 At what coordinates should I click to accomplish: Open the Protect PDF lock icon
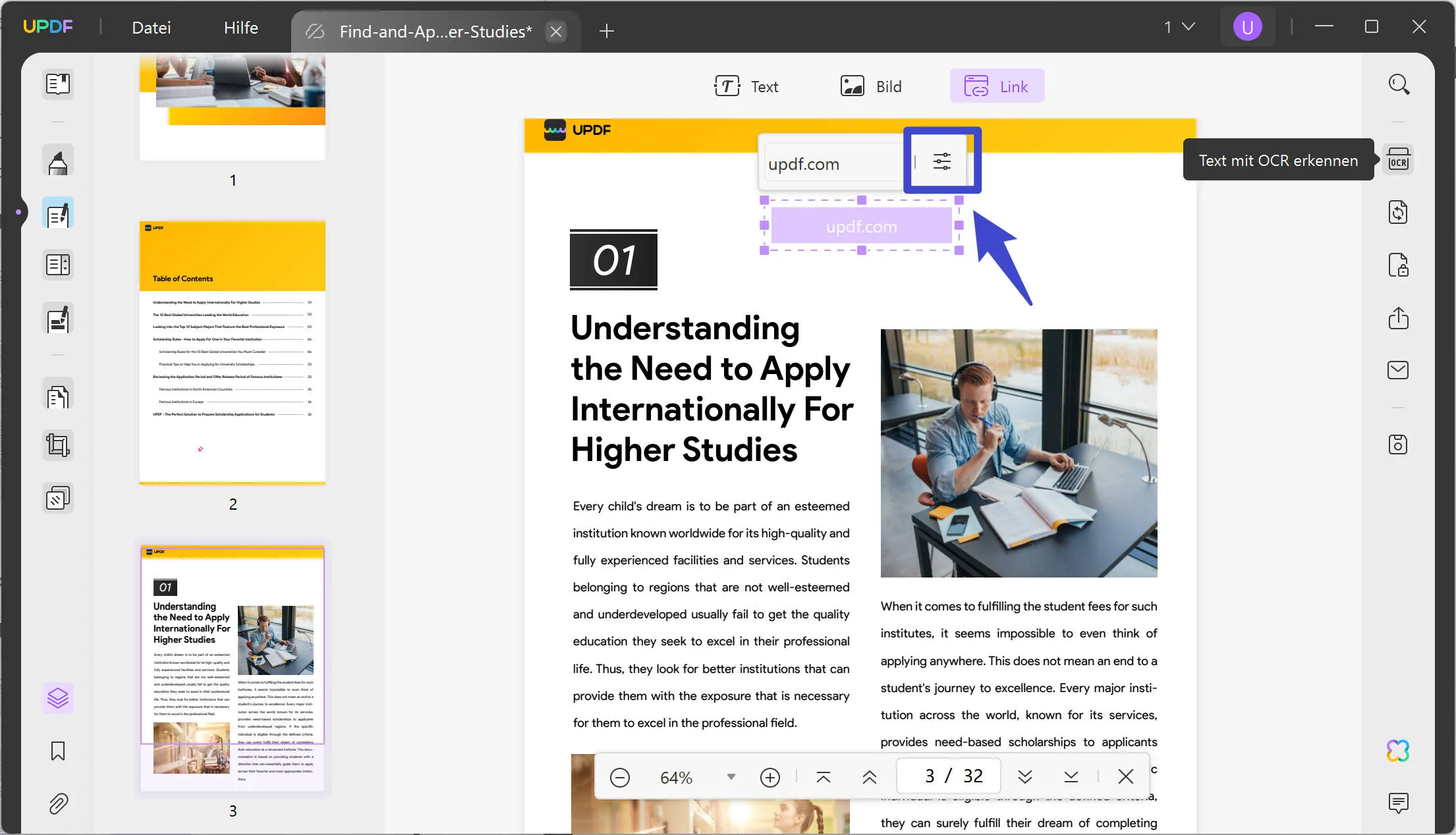[x=1398, y=265]
